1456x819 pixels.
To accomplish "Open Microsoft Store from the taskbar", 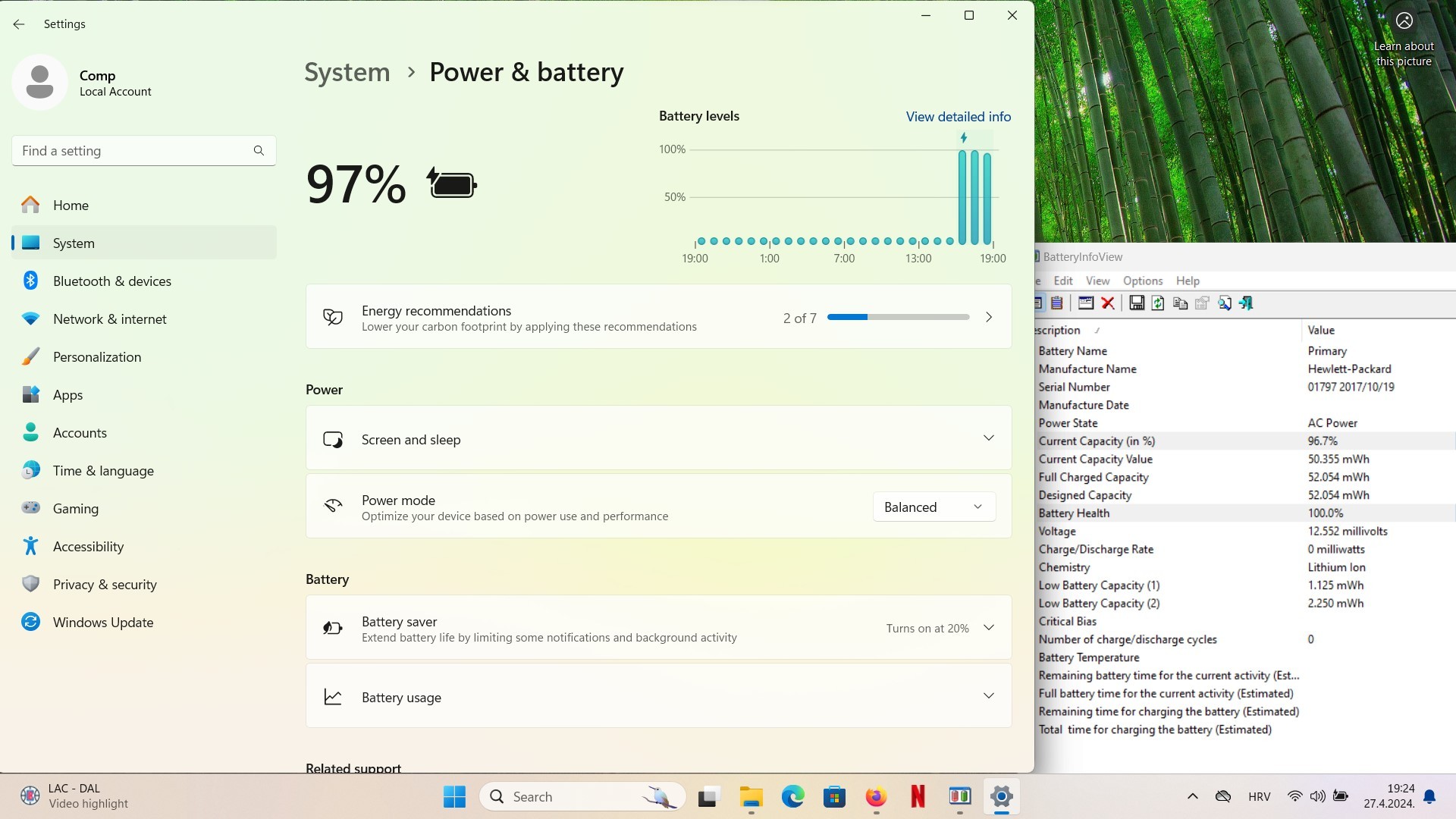I will point(834,796).
